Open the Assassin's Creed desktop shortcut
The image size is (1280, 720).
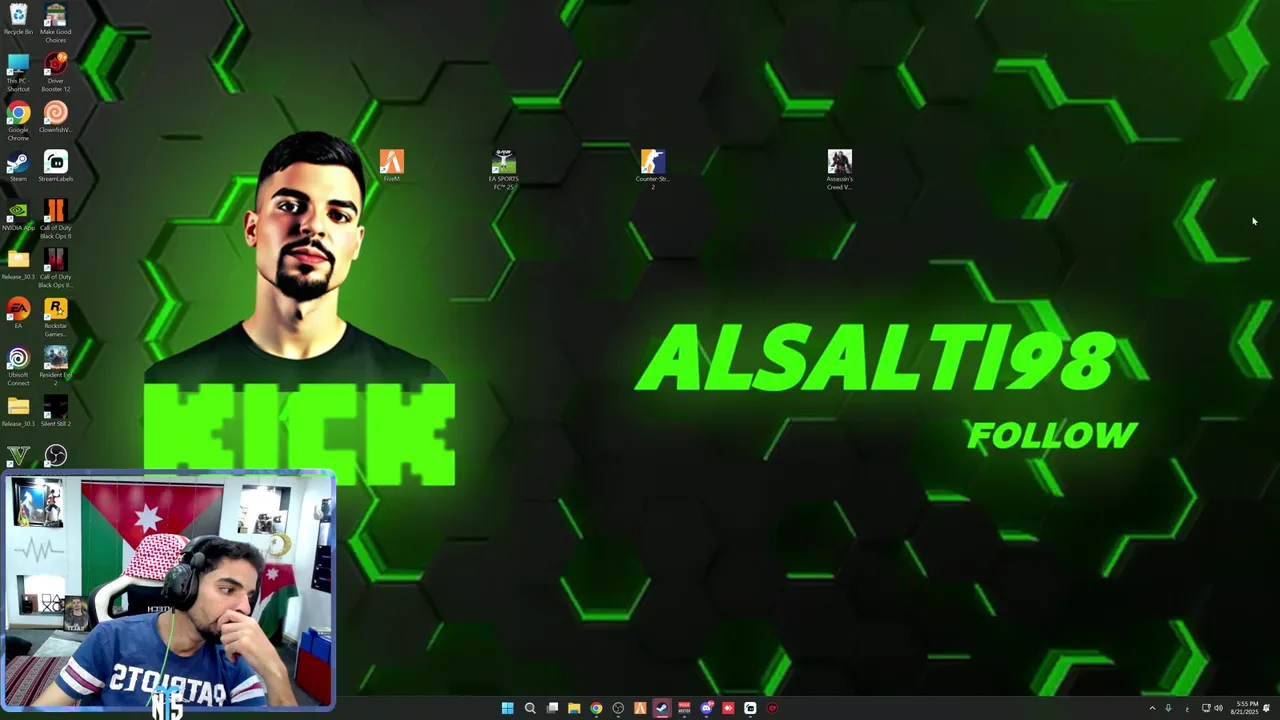click(840, 170)
